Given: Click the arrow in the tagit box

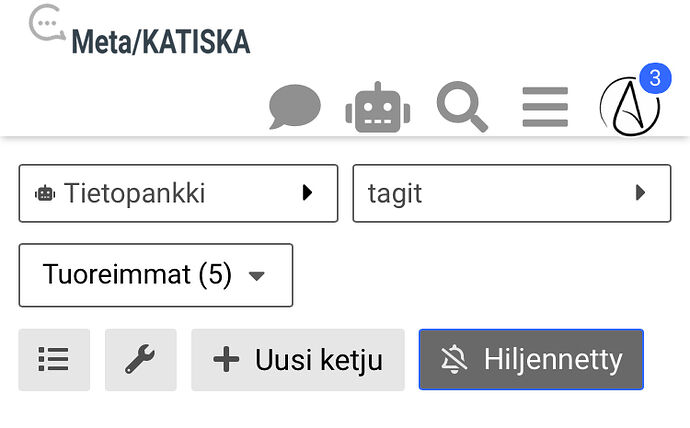Looking at the screenshot, I should (x=641, y=193).
